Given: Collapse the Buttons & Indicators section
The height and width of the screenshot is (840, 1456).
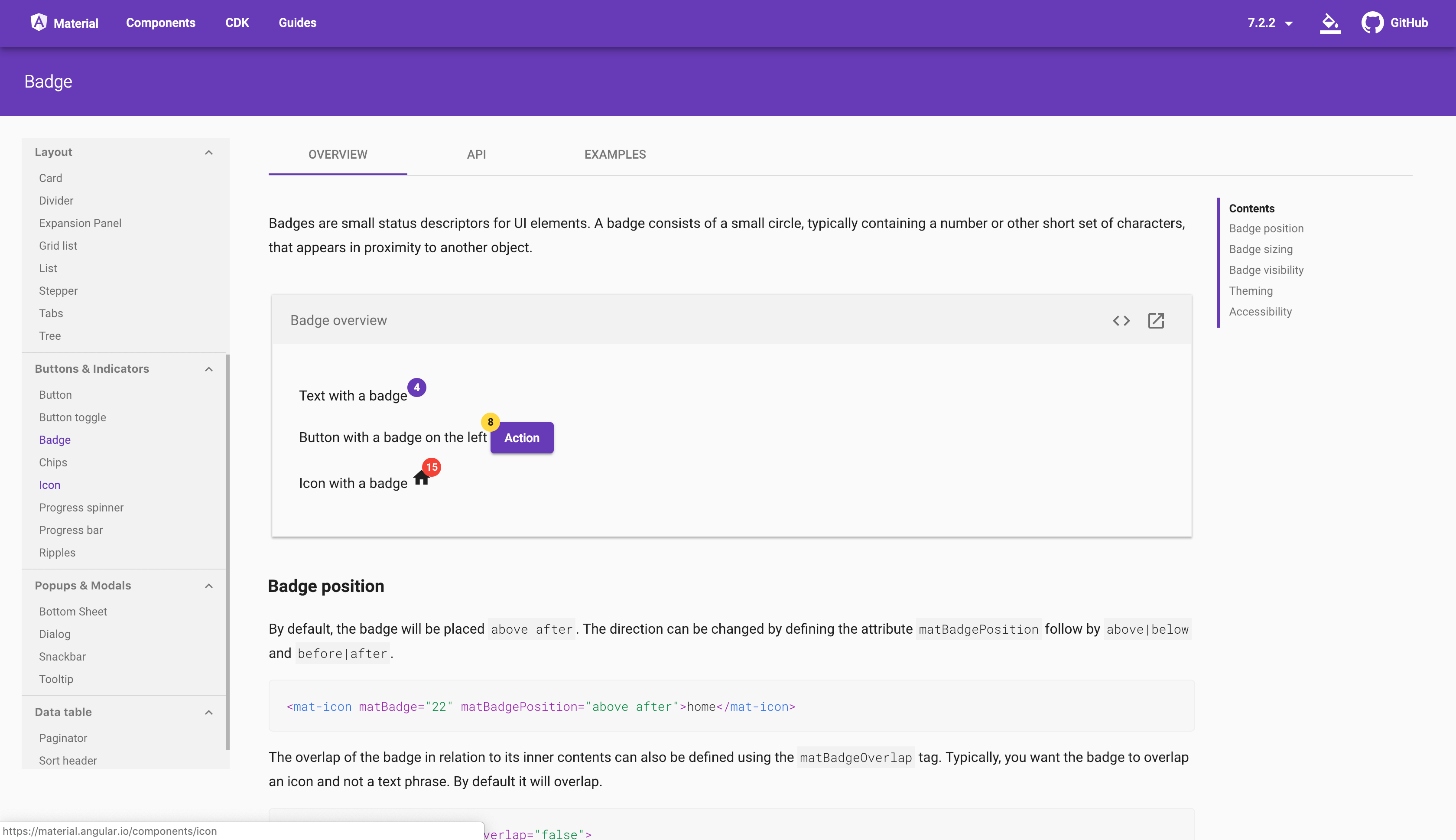Looking at the screenshot, I should point(209,369).
